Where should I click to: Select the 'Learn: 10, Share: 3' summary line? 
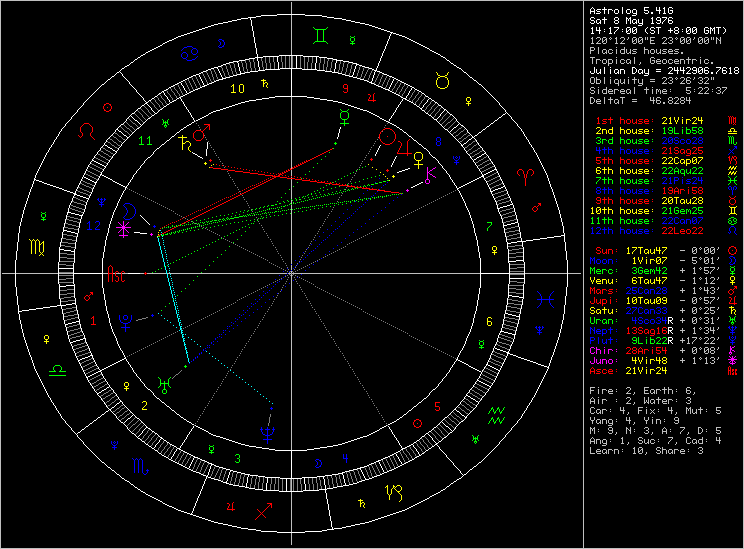pyautogui.click(x=646, y=451)
